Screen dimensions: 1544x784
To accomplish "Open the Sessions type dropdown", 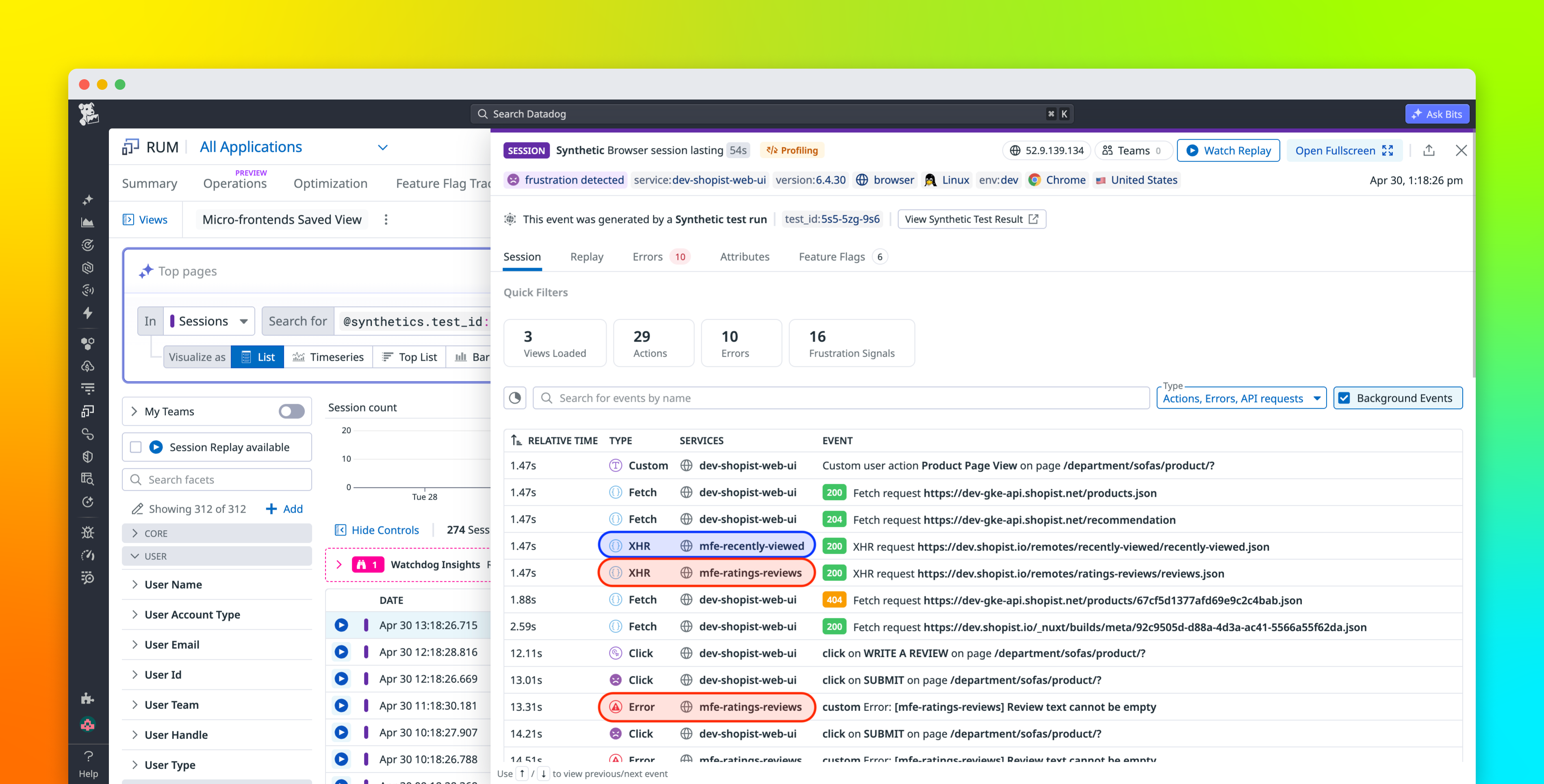I will pyautogui.click(x=210, y=321).
